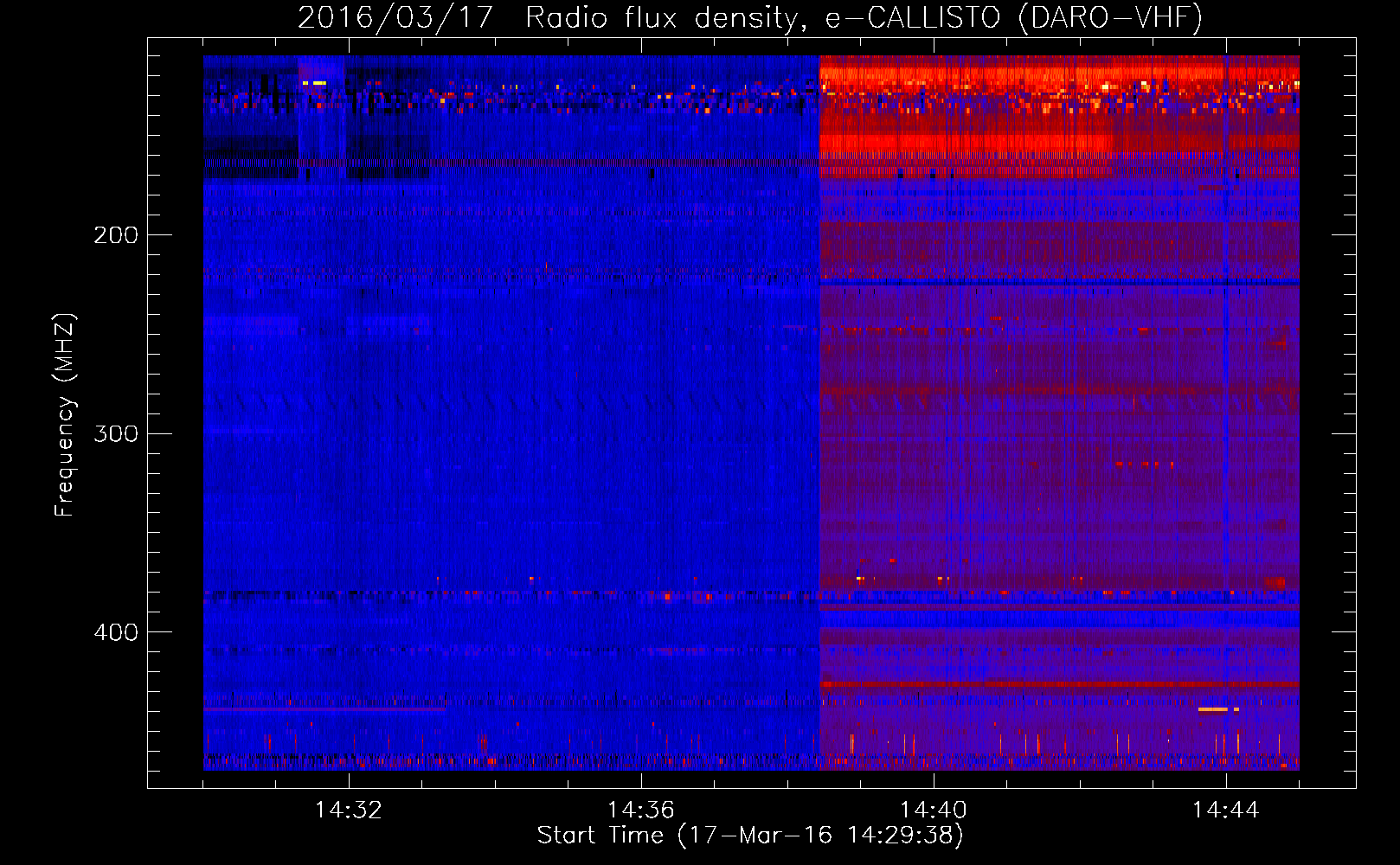
Task: Click the 'Frequency (MHZ)' axis label
Action: pos(65,415)
